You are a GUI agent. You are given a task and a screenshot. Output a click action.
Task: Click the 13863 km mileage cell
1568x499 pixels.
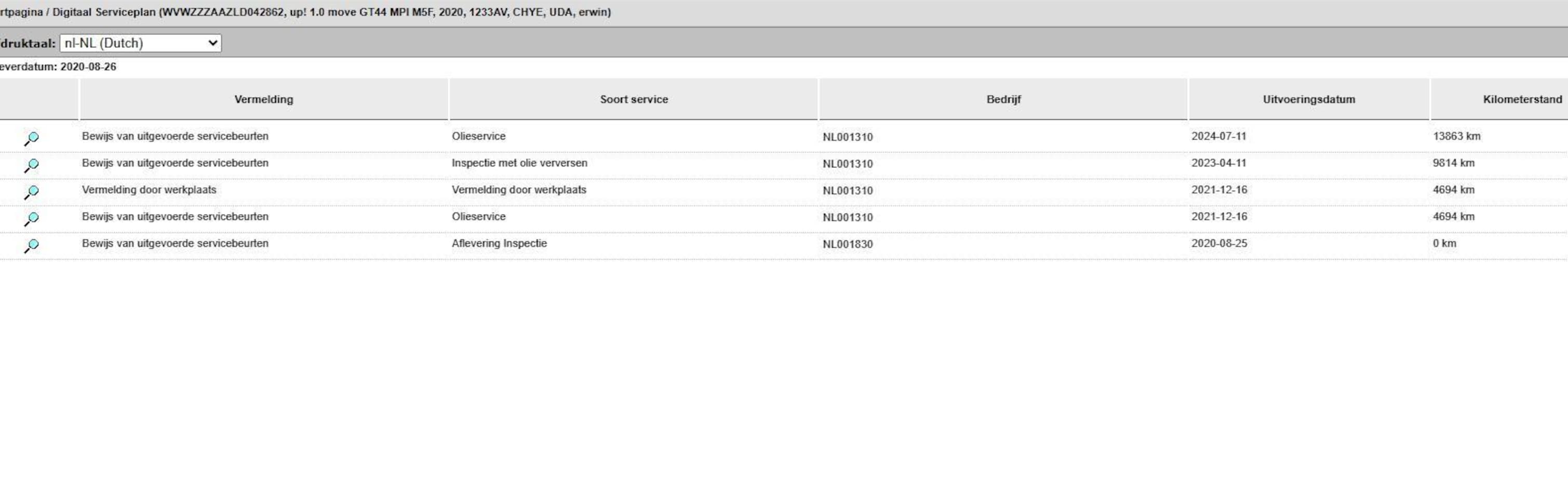click(1456, 137)
